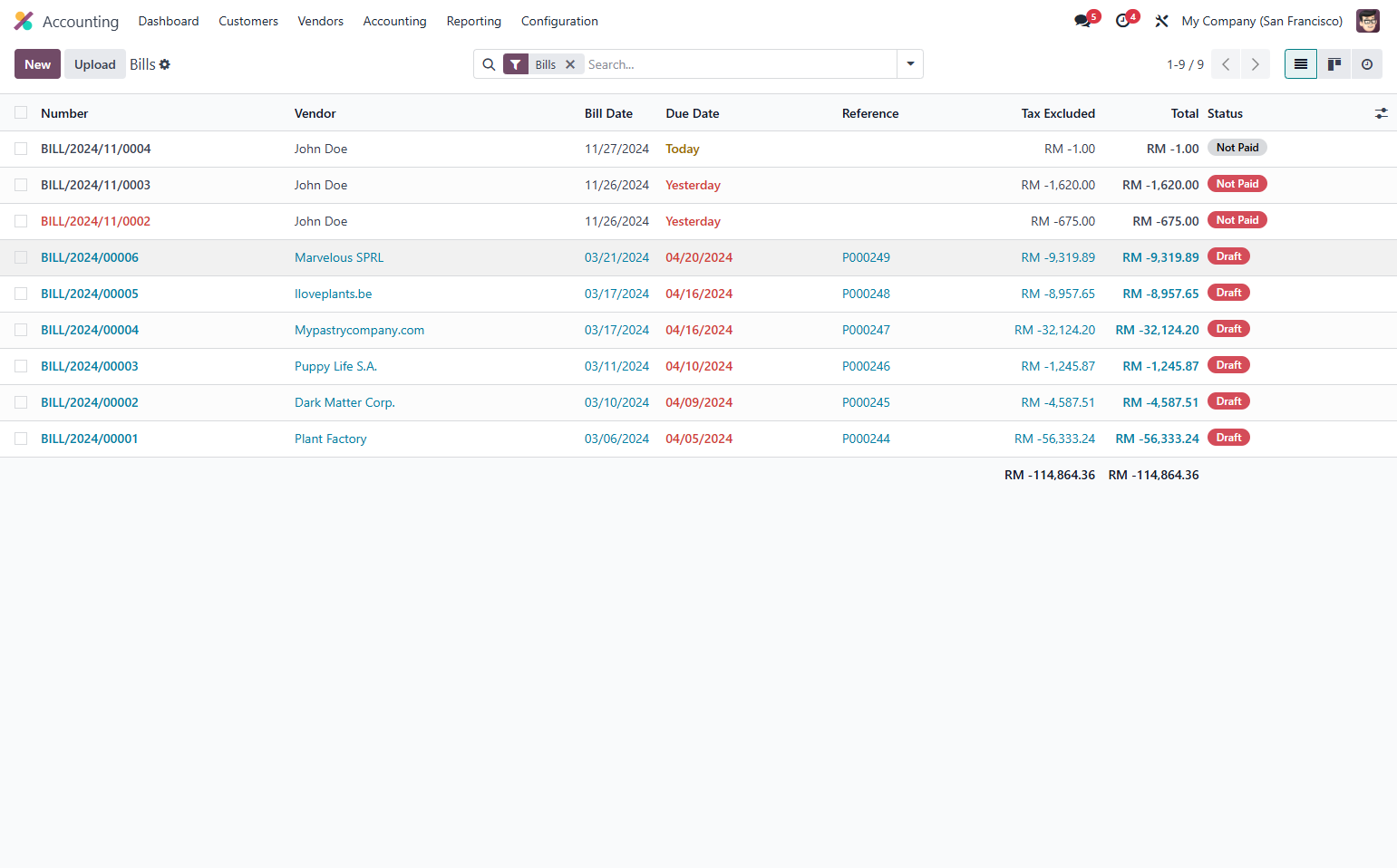Screen dimensions: 1397x868
Task: Open the Bills gear actions menu
Action: click(x=165, y=64)
